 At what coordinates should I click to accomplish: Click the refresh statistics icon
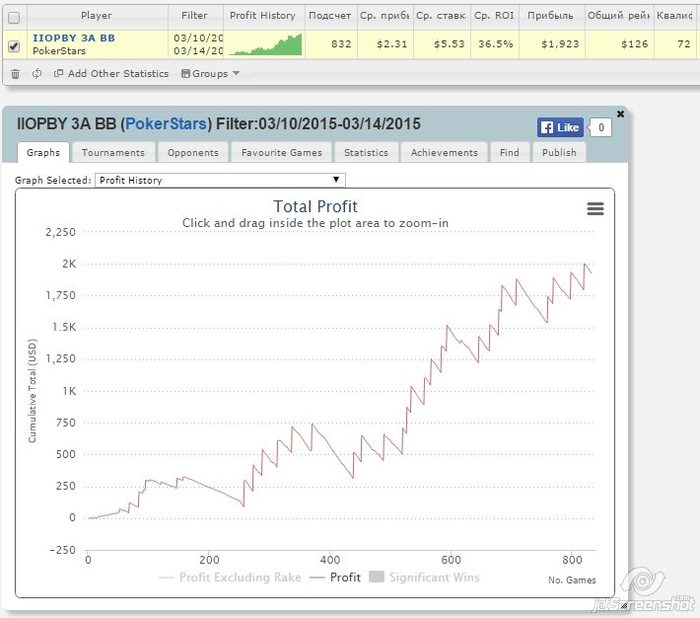coord(37,74)
